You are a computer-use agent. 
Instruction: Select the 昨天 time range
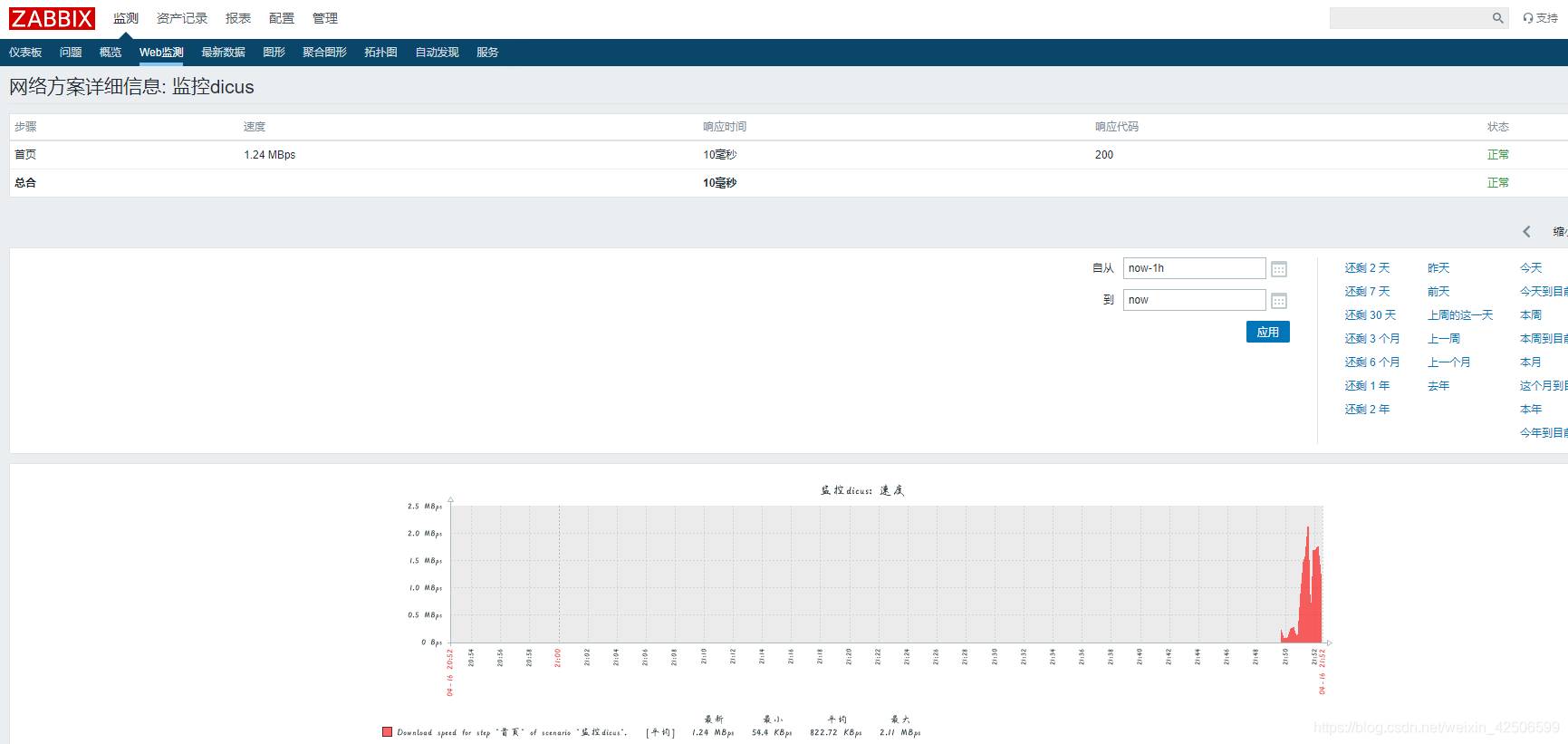coord(1438,268)
